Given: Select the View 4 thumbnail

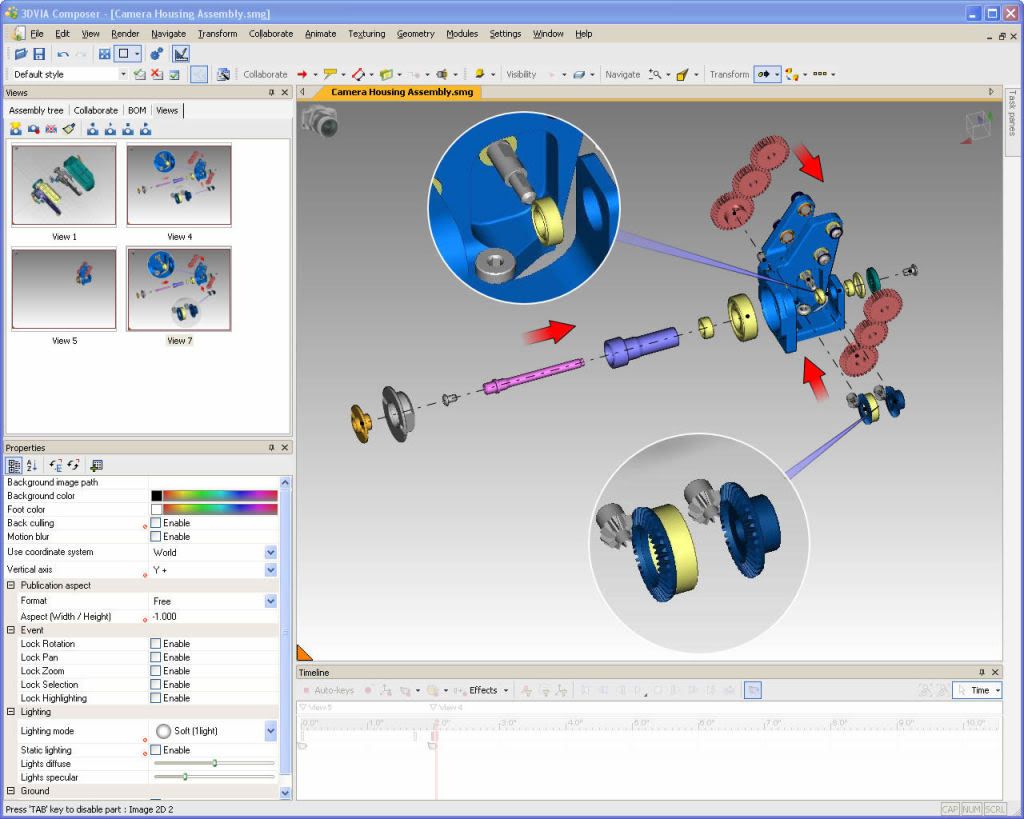Looking at the screenshot, I should (179, 185).
